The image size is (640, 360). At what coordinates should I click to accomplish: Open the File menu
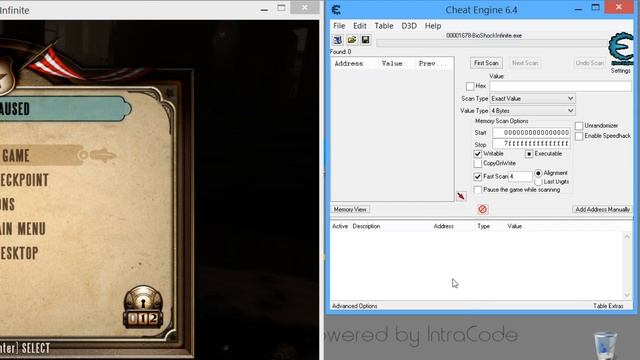(339, 26)
